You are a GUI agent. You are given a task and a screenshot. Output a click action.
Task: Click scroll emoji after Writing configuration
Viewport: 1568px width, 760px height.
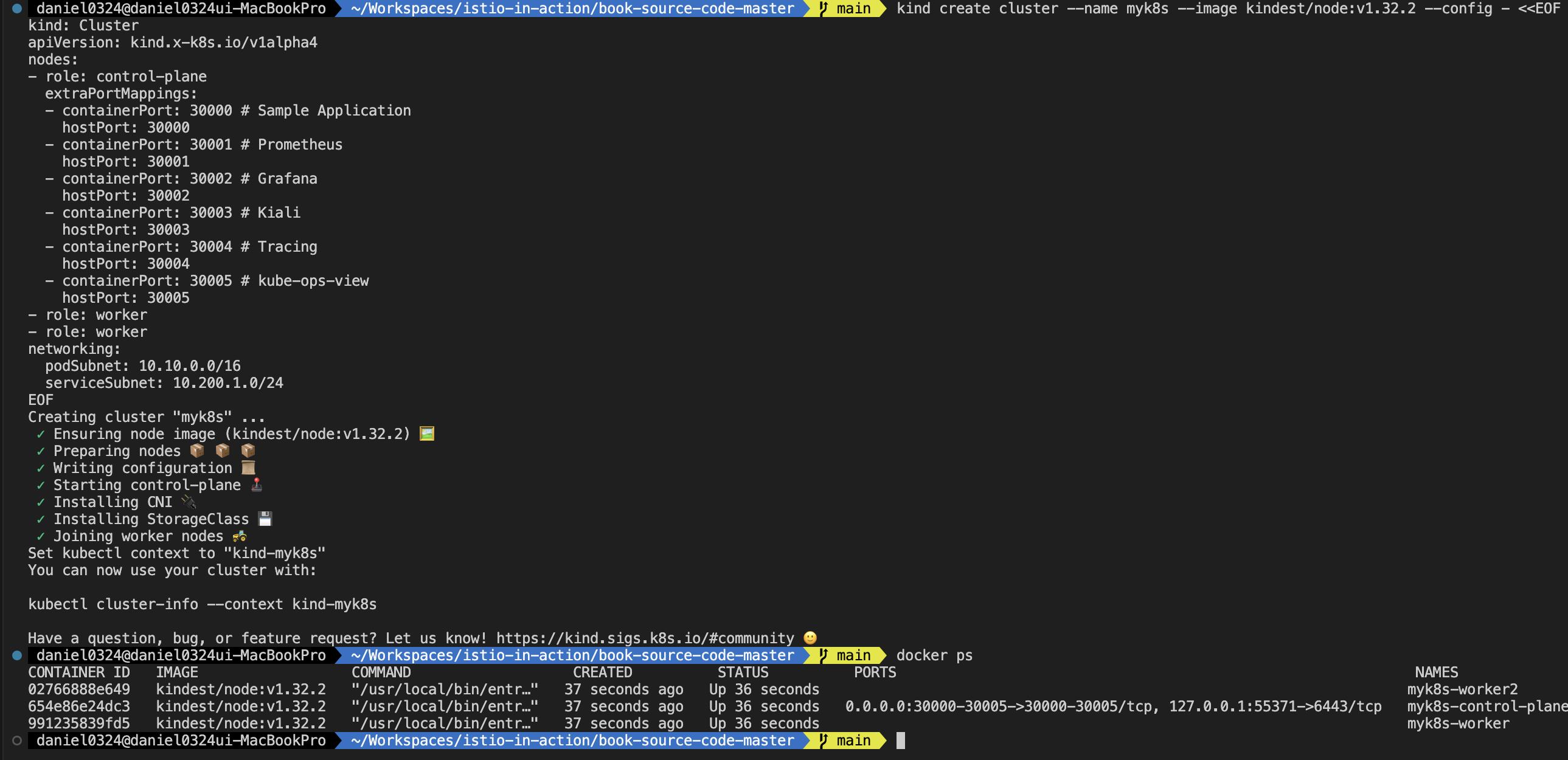[248, 468]
